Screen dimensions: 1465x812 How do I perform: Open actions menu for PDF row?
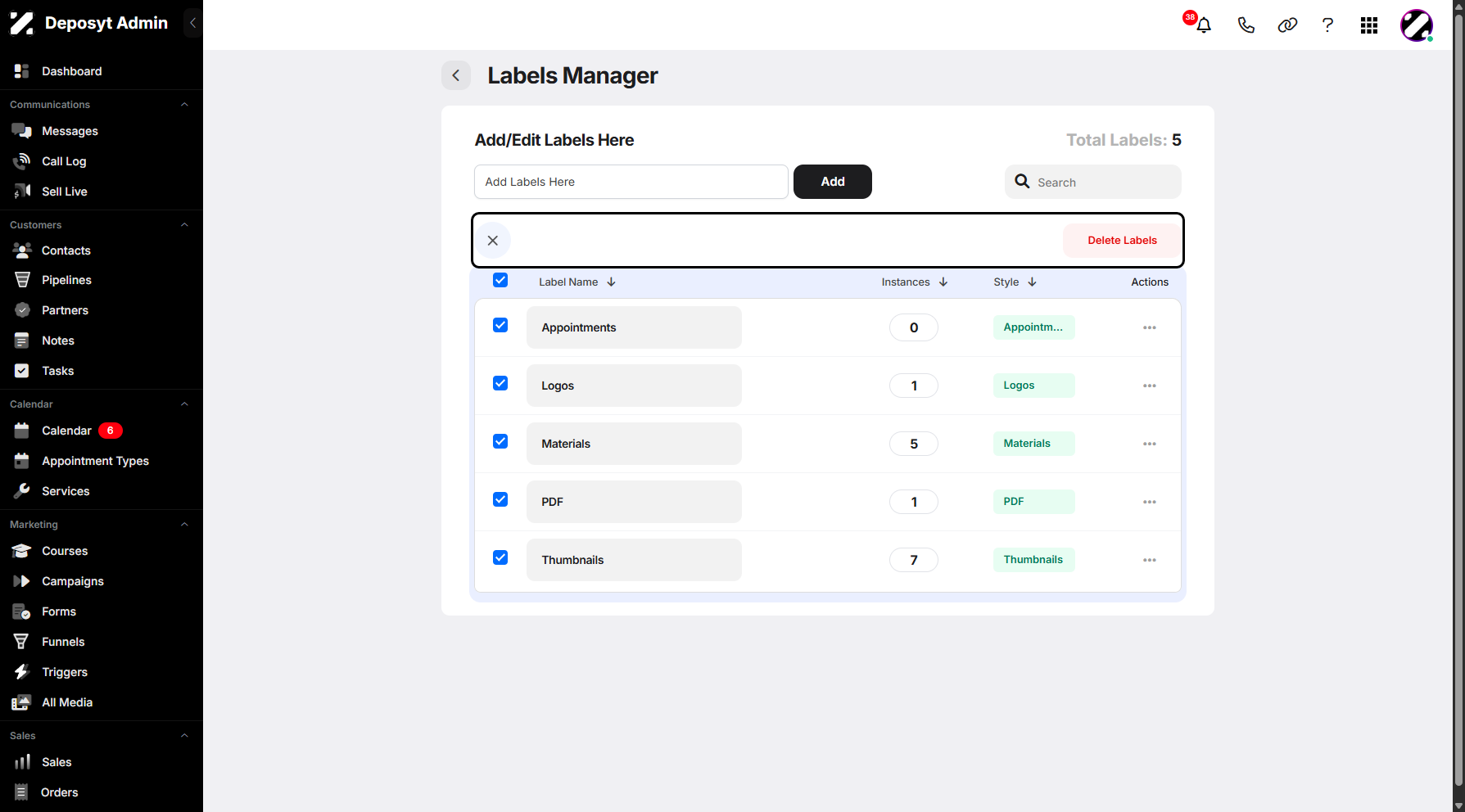[x=1150, y=502]
